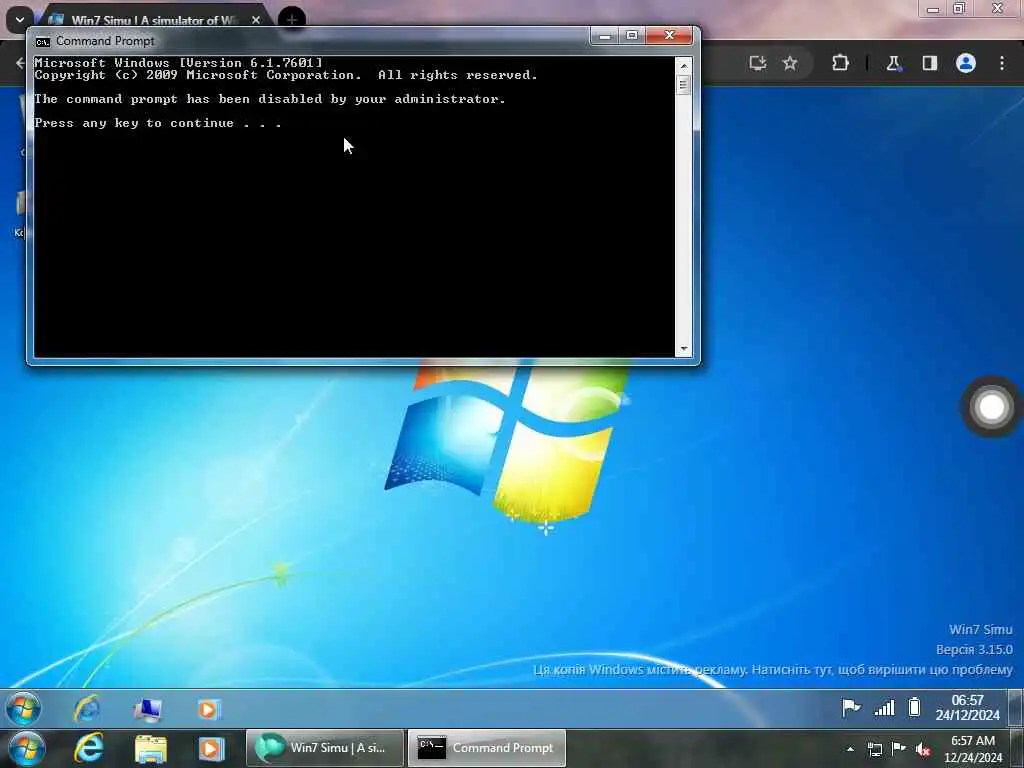Close the Command Prompt window
The height and width of the screenshot is (768, 1024).
tap(669, 35)
